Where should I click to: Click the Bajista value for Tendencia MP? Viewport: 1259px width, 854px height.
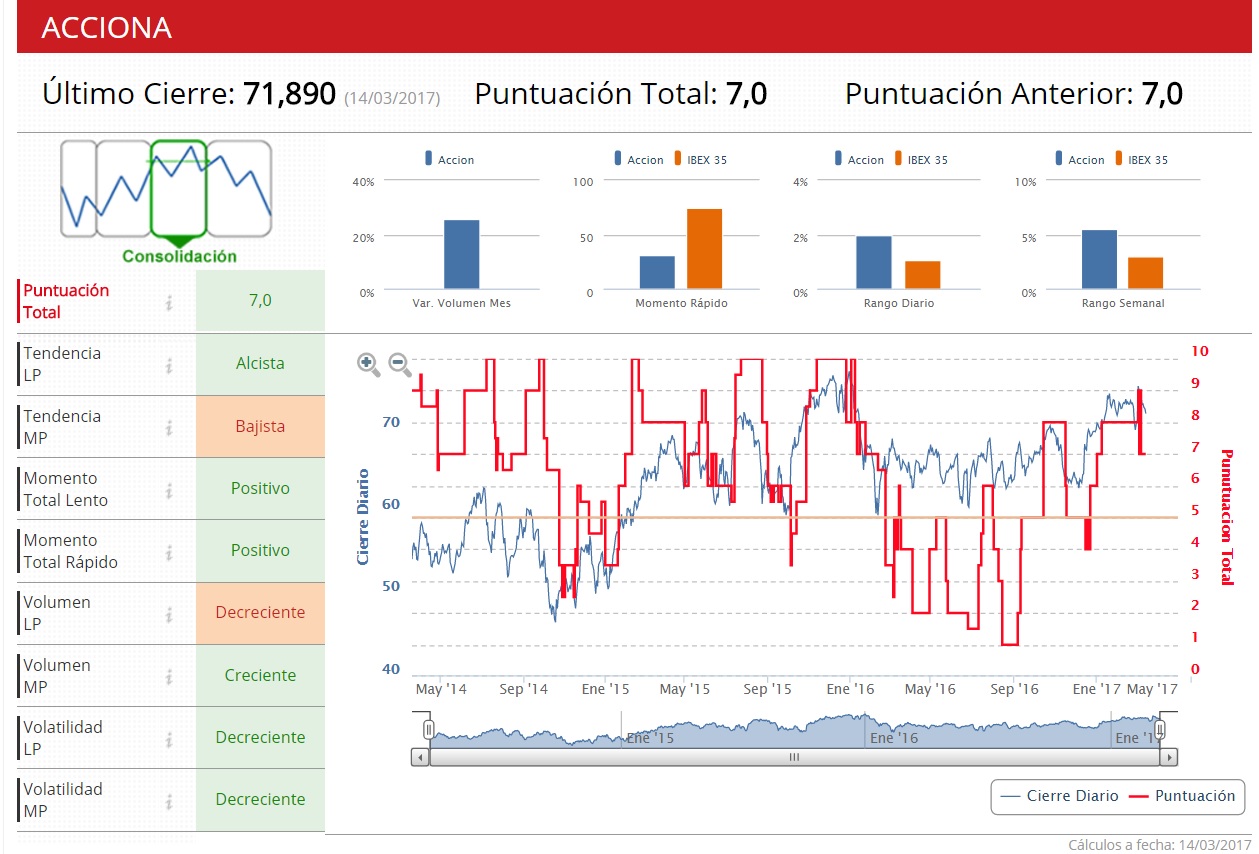click(x=260, y=426)
